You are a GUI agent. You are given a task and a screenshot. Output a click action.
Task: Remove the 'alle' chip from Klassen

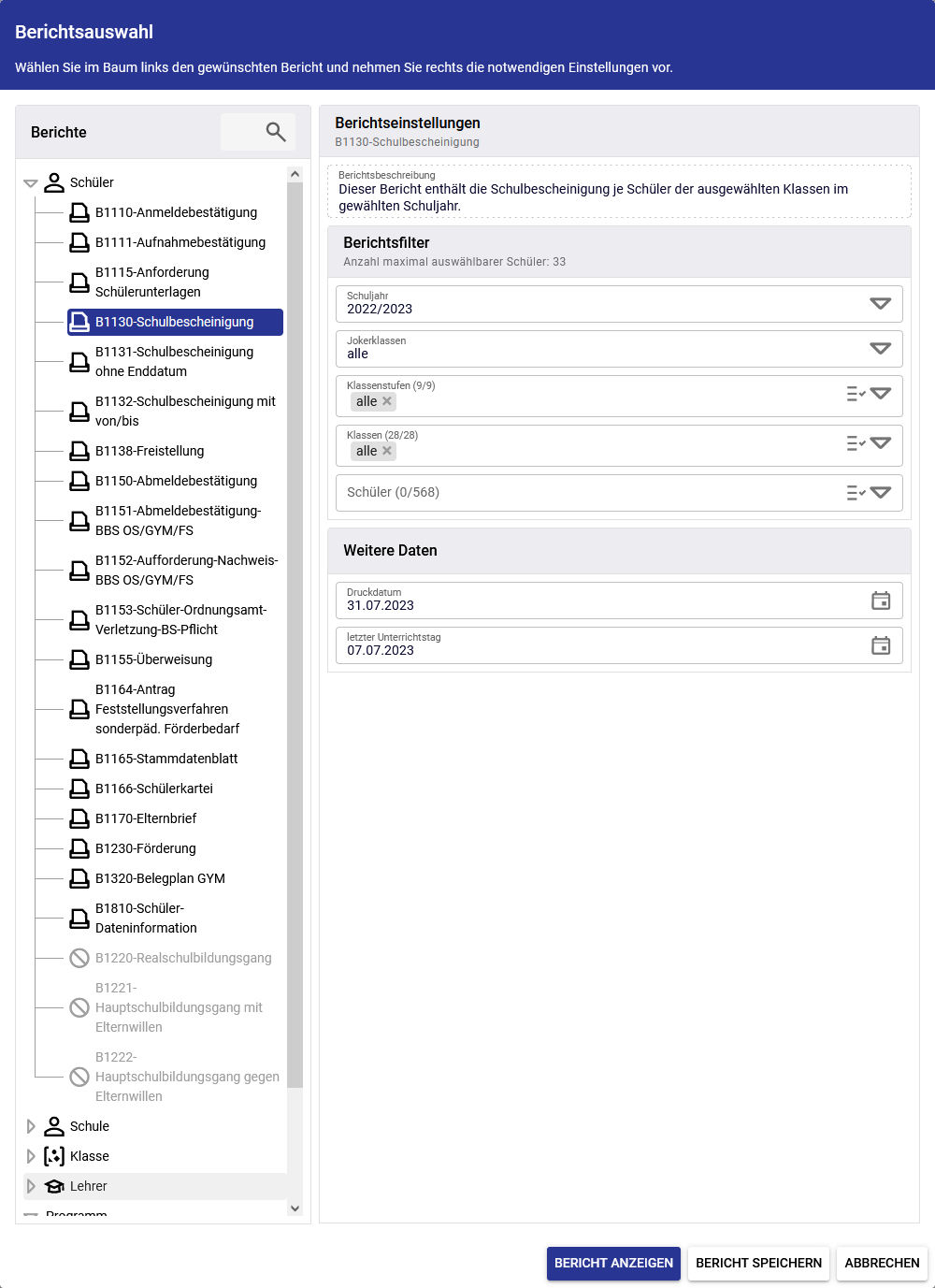(x=387, y=451)
